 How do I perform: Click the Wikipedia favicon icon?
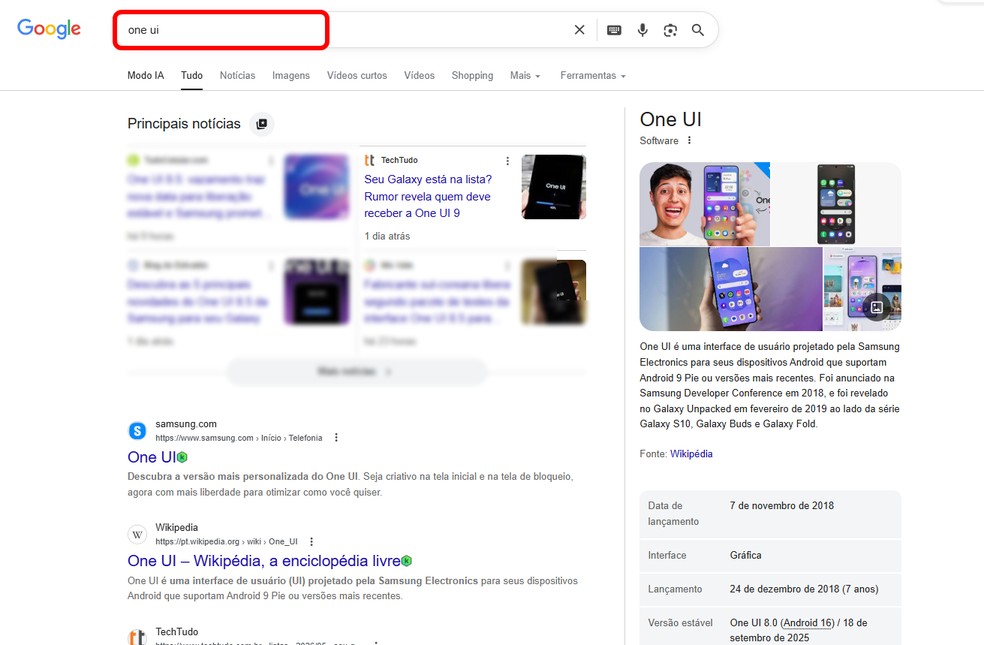click(x=137, y=535)
